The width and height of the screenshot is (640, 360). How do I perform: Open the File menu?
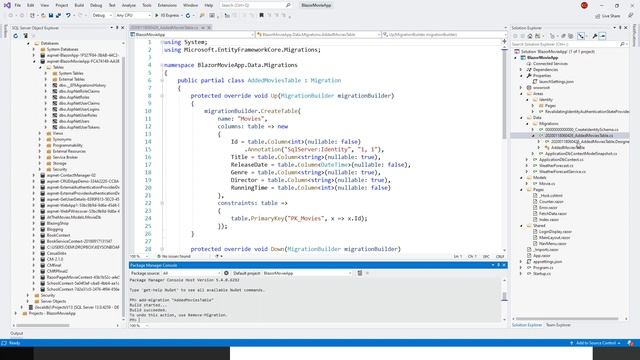pos(18,5)
